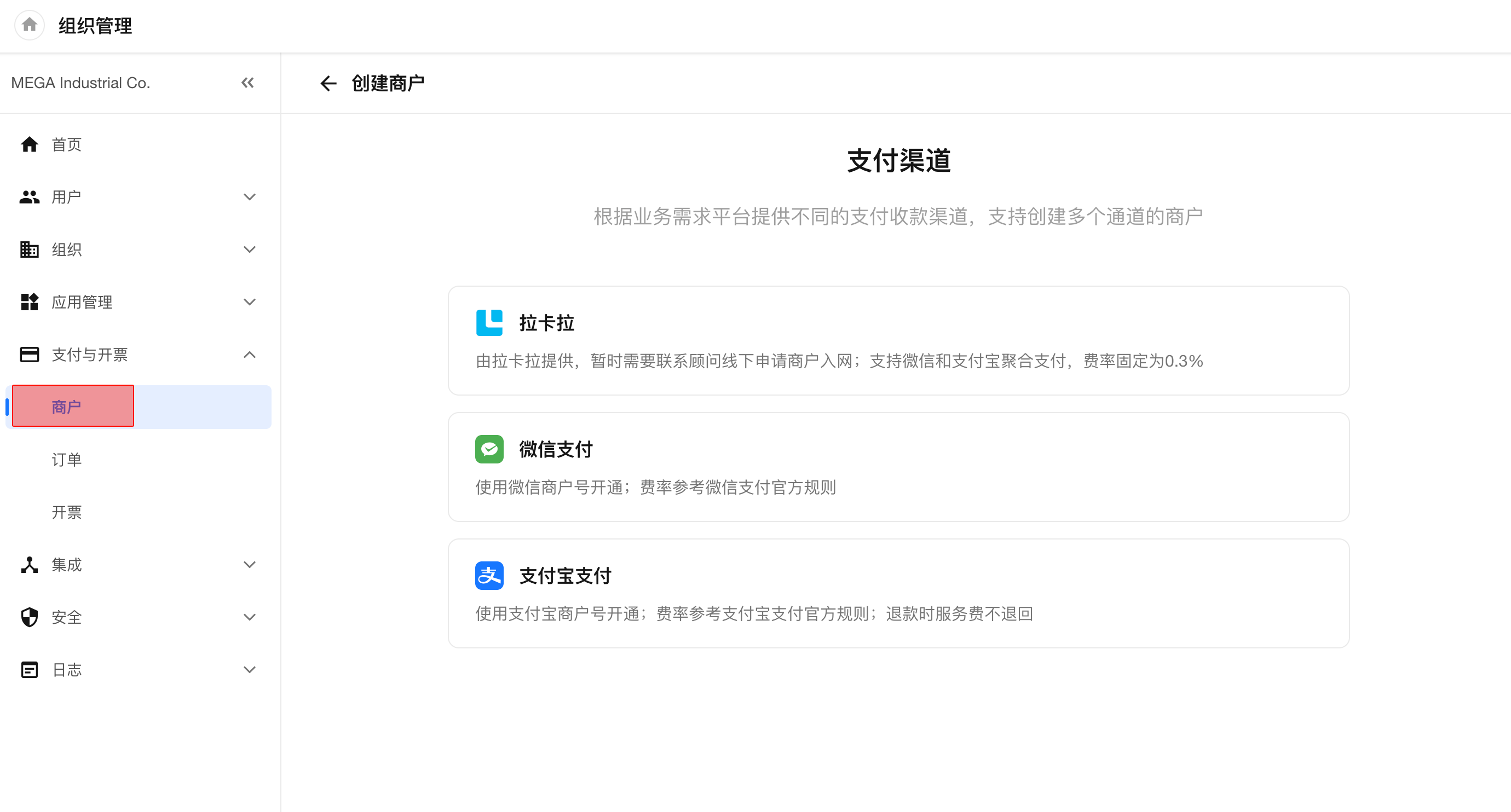Expand the 组织 menu chevron
Viewport: 1511px width, 812px height.
coord(249,250)
